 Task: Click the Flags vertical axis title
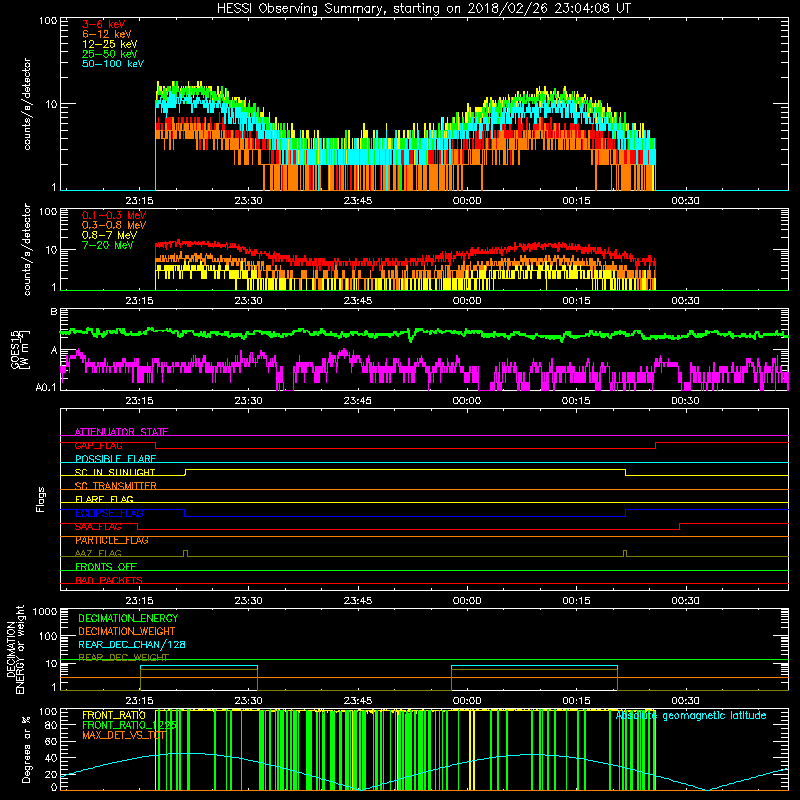click(40, 499)
